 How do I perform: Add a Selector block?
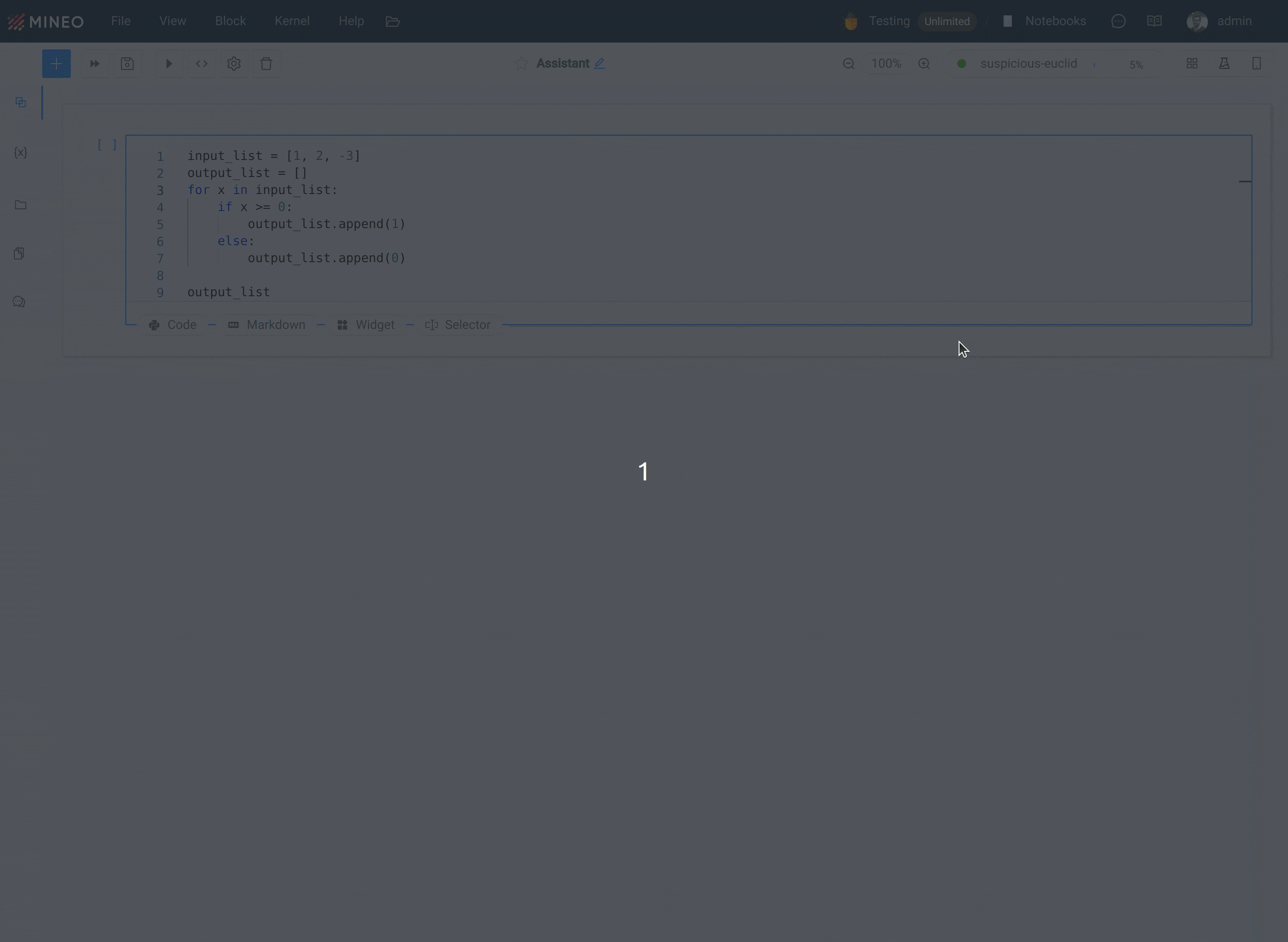click(458, 324)
